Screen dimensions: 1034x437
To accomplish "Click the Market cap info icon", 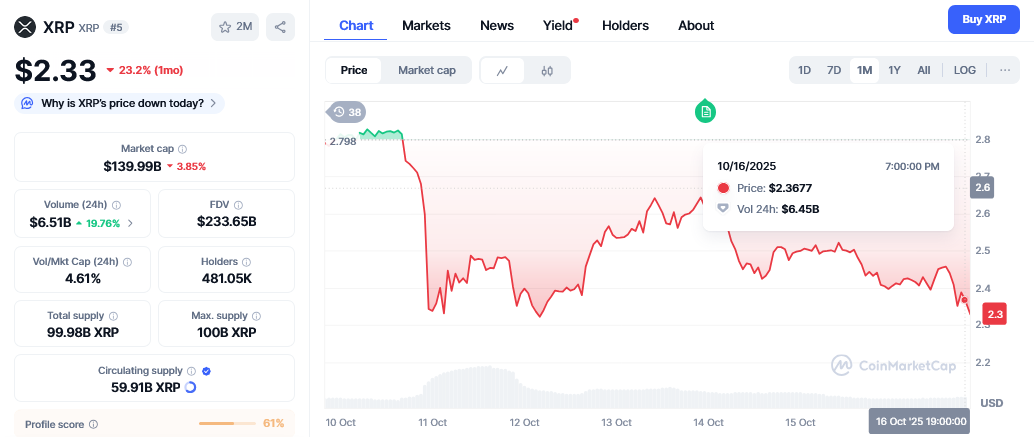I will (182, 149).
